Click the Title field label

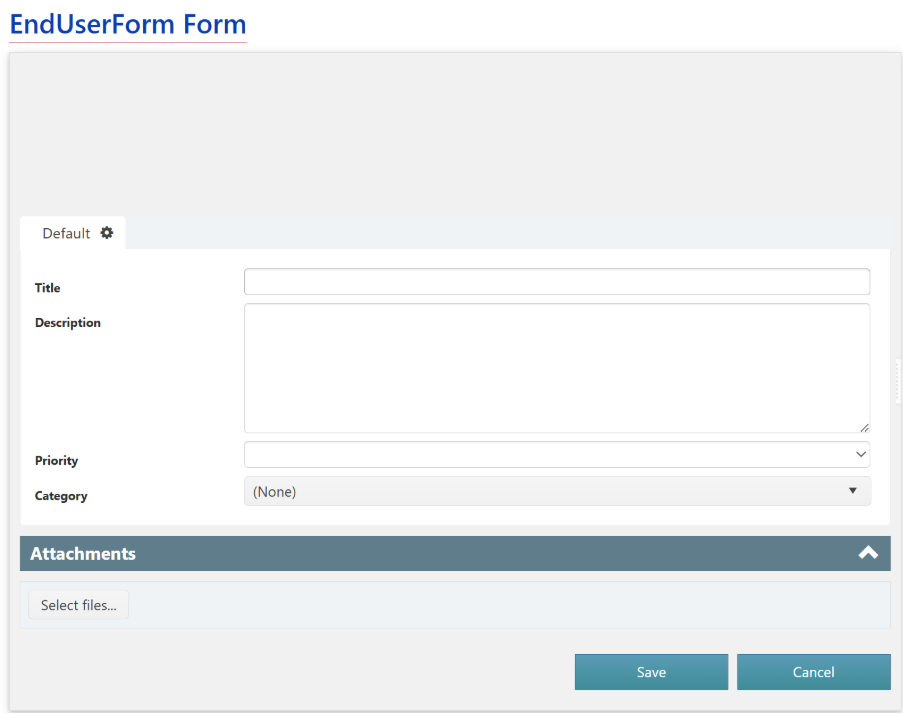click(48, 288)
